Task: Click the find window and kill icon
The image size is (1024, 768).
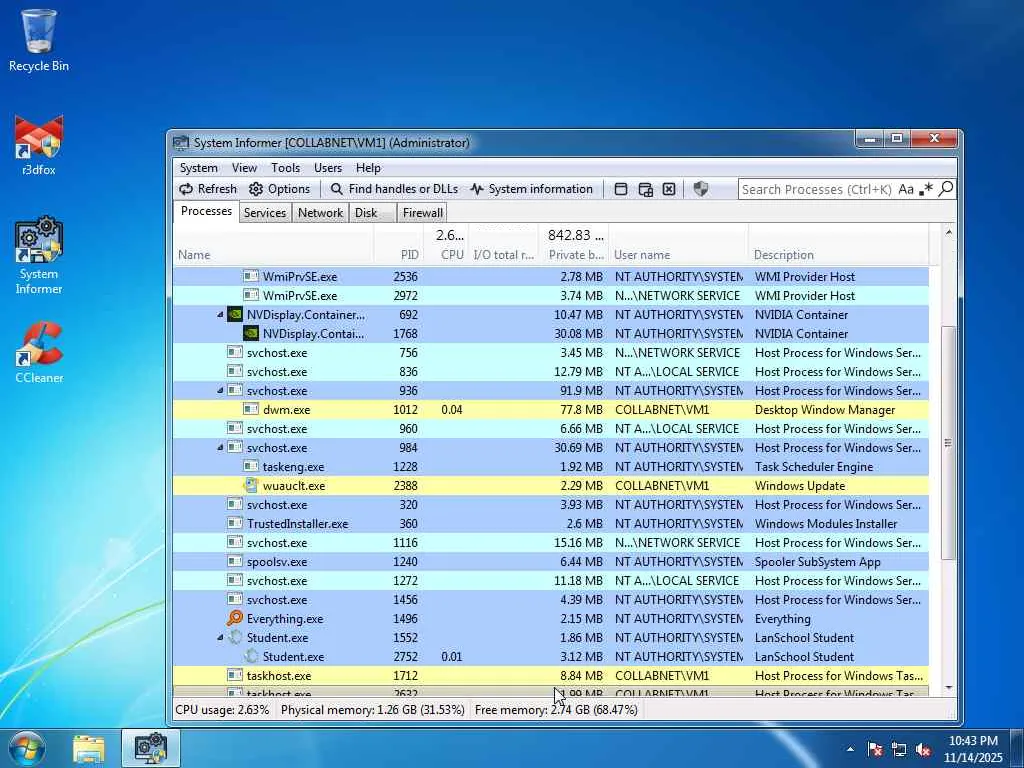Action: pos(669,189)
